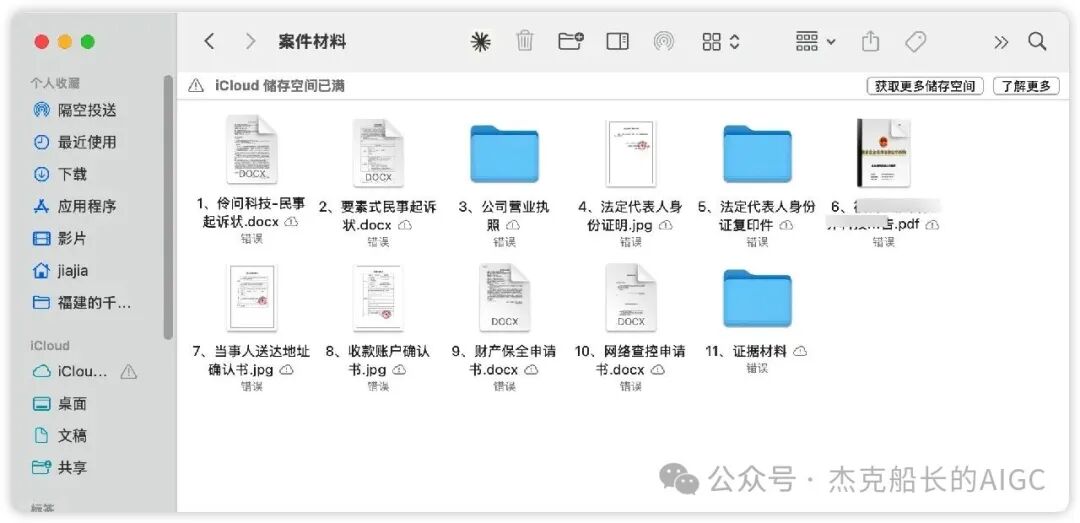Go back with the left chevron

point(209,42)
